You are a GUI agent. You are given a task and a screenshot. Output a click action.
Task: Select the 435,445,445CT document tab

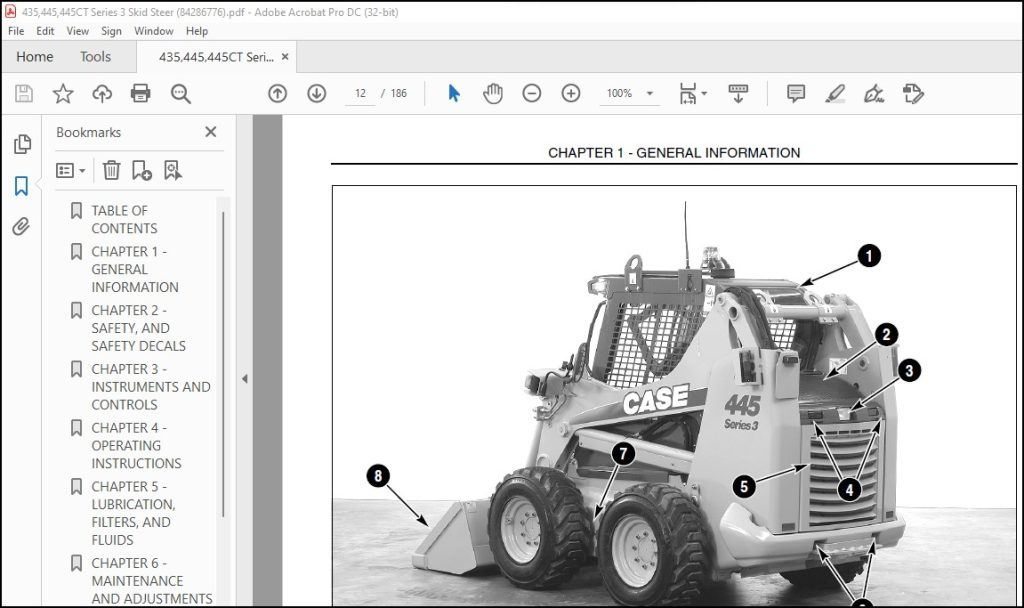point(216,57)
